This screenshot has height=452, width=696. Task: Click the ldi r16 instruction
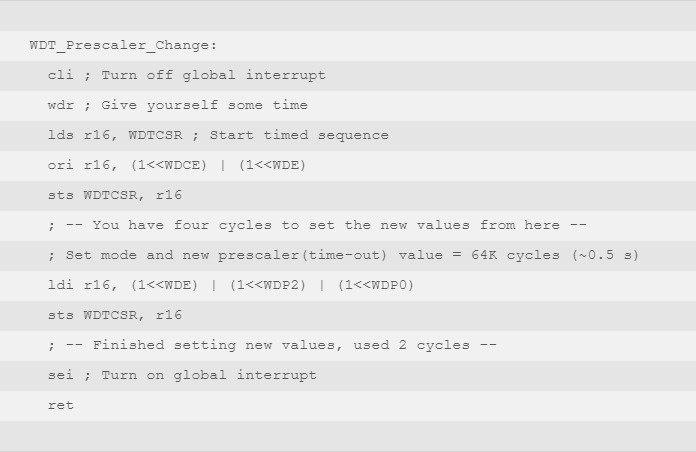[x=231, y=285]
